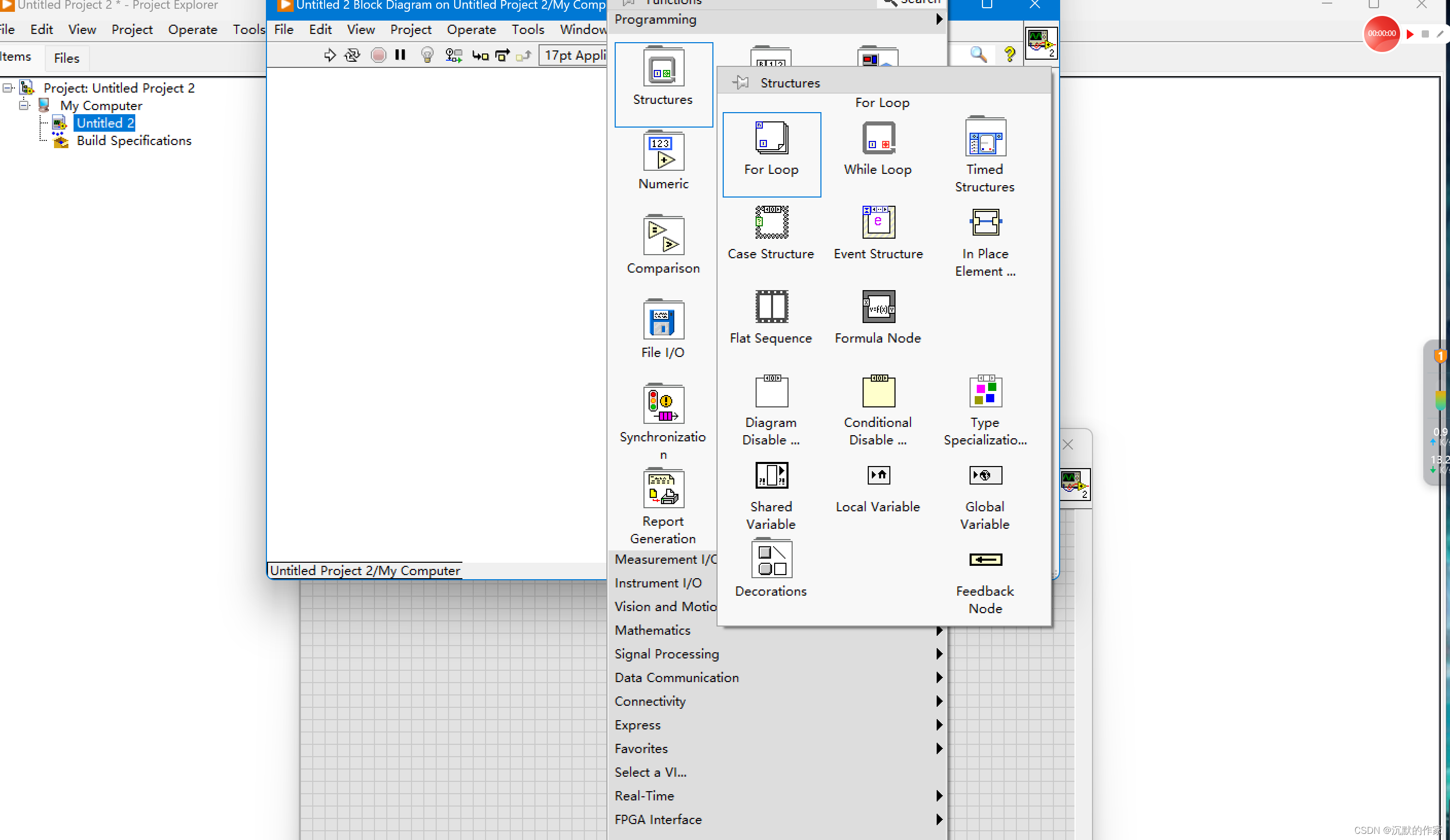Viewport: 1450px width, 840px height.
Task: Open the Decorations subpalette
Action: [771, 560]
